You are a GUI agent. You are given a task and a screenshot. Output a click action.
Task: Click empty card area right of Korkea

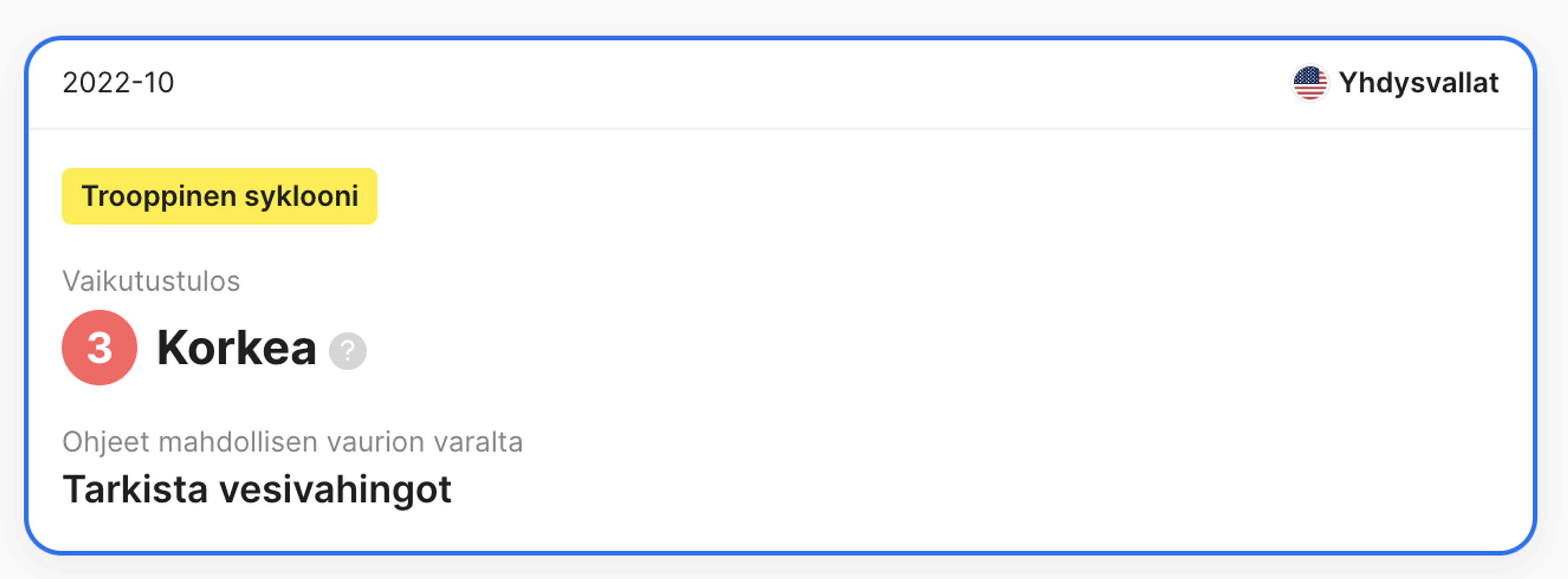click(x=913, y=348)
